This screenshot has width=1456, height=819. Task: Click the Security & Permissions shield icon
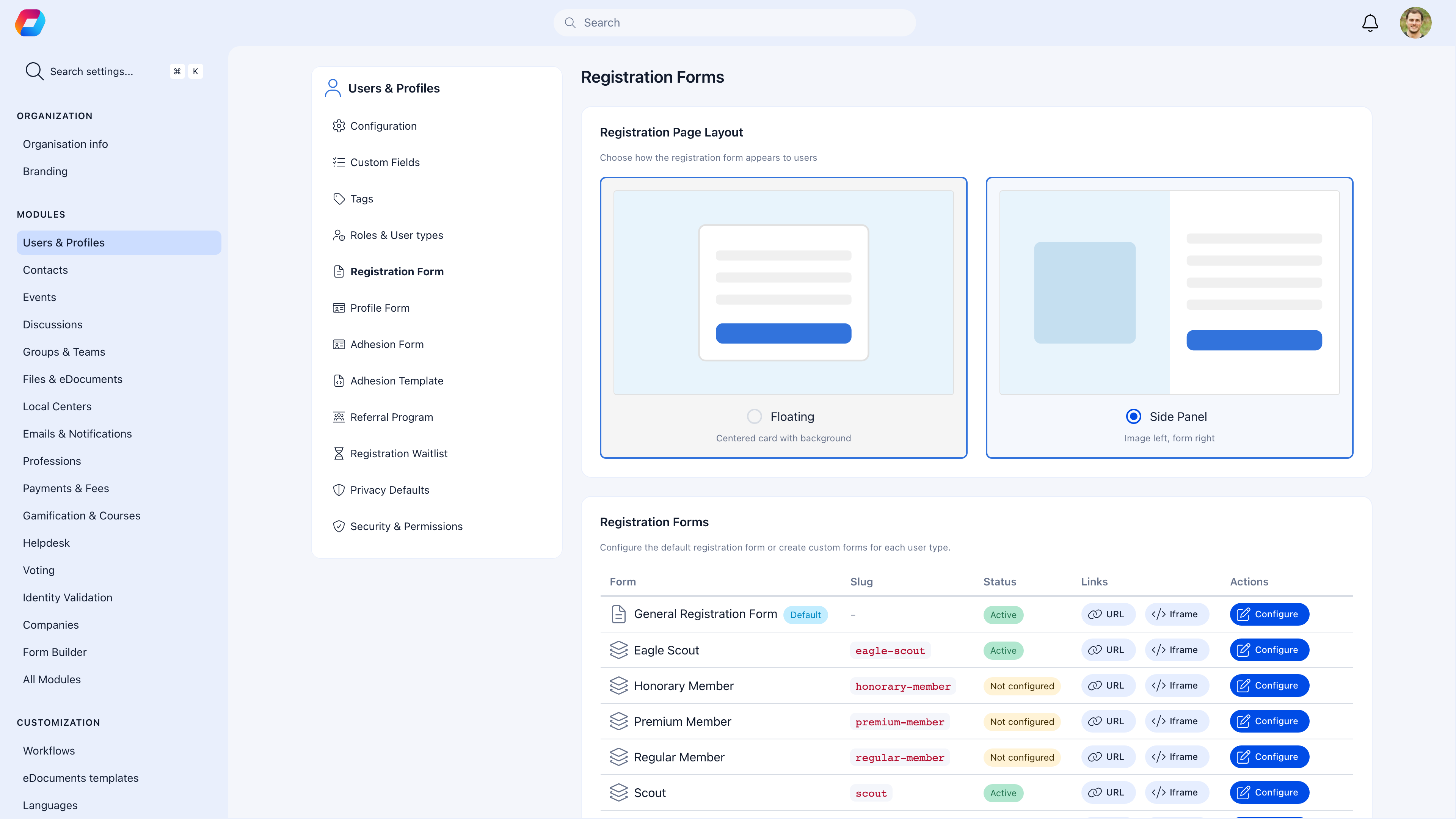(x=339, y=526)
